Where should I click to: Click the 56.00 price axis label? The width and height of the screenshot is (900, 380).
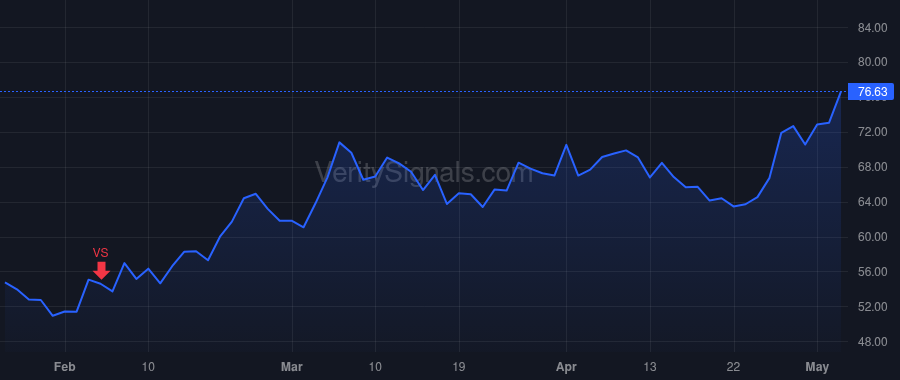pyautogui.click(x=872, y=272)
